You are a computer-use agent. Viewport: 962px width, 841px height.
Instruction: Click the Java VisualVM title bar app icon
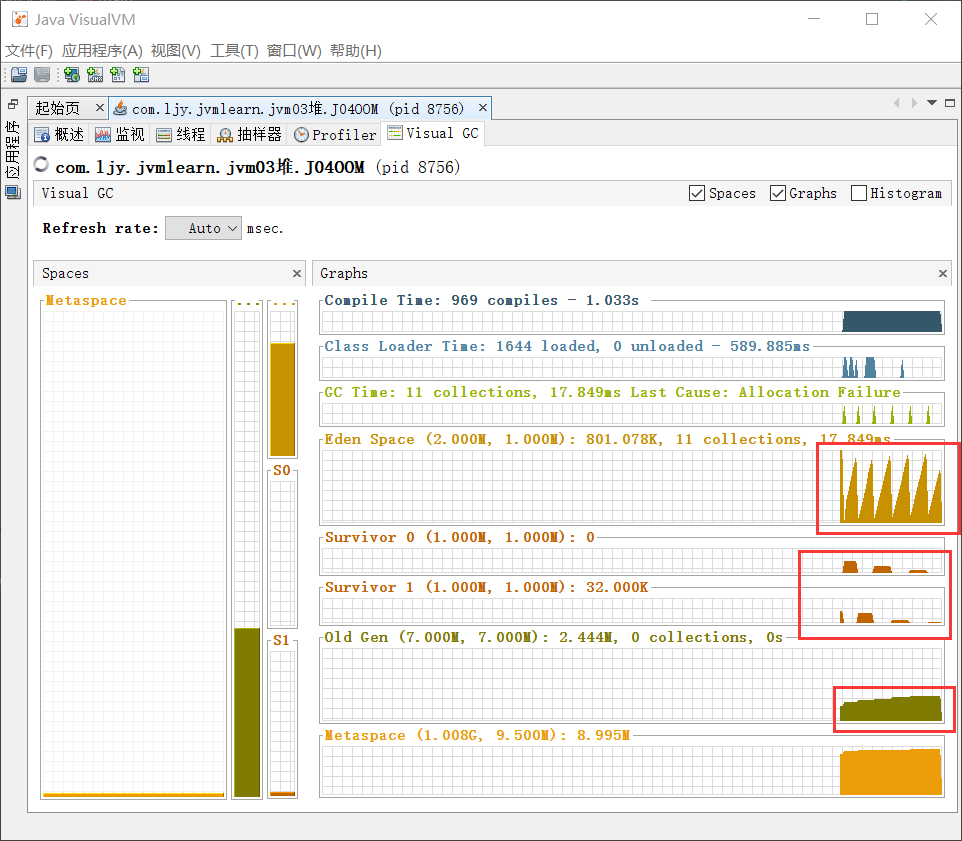point(20,20)
